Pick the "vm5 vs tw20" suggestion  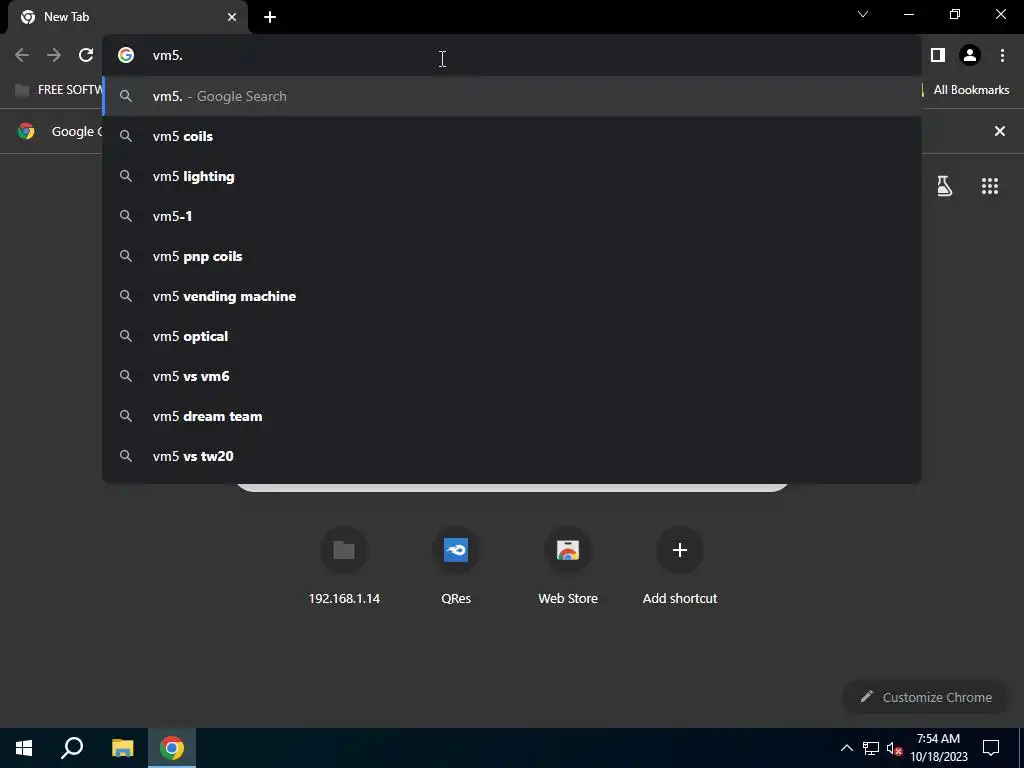coord(512,456)
